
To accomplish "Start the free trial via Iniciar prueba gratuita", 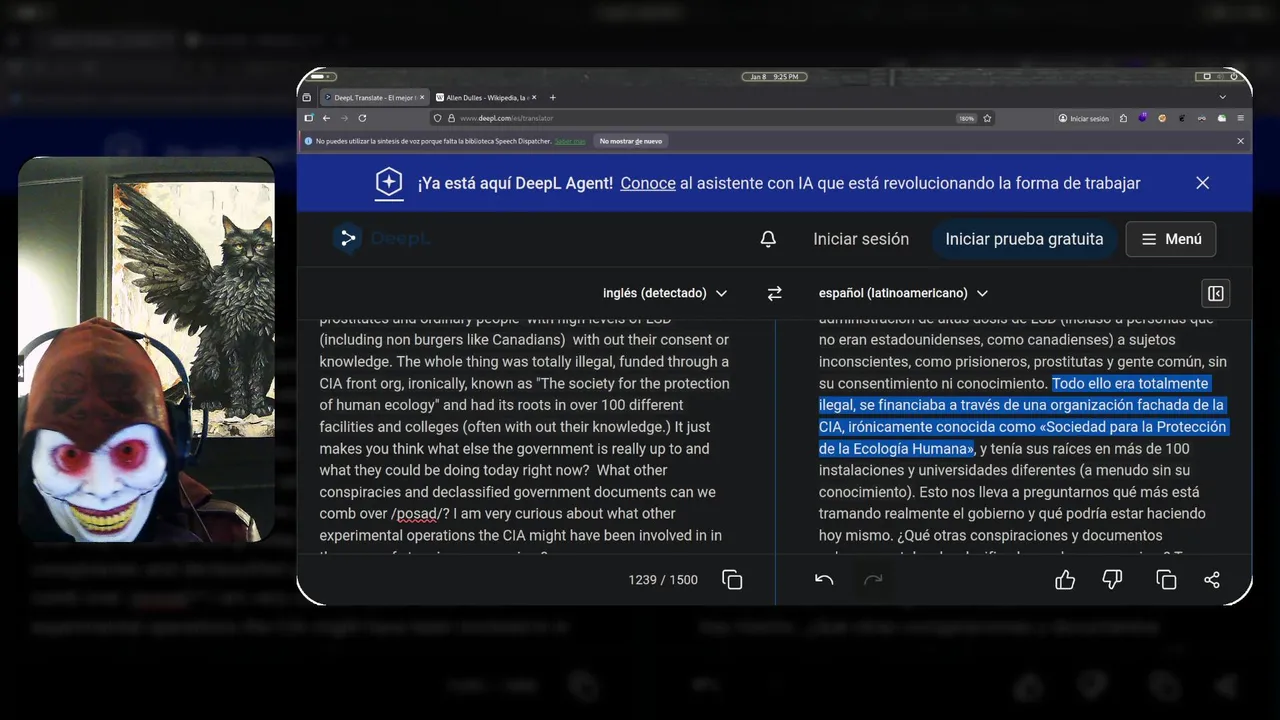I will 1024,239.
